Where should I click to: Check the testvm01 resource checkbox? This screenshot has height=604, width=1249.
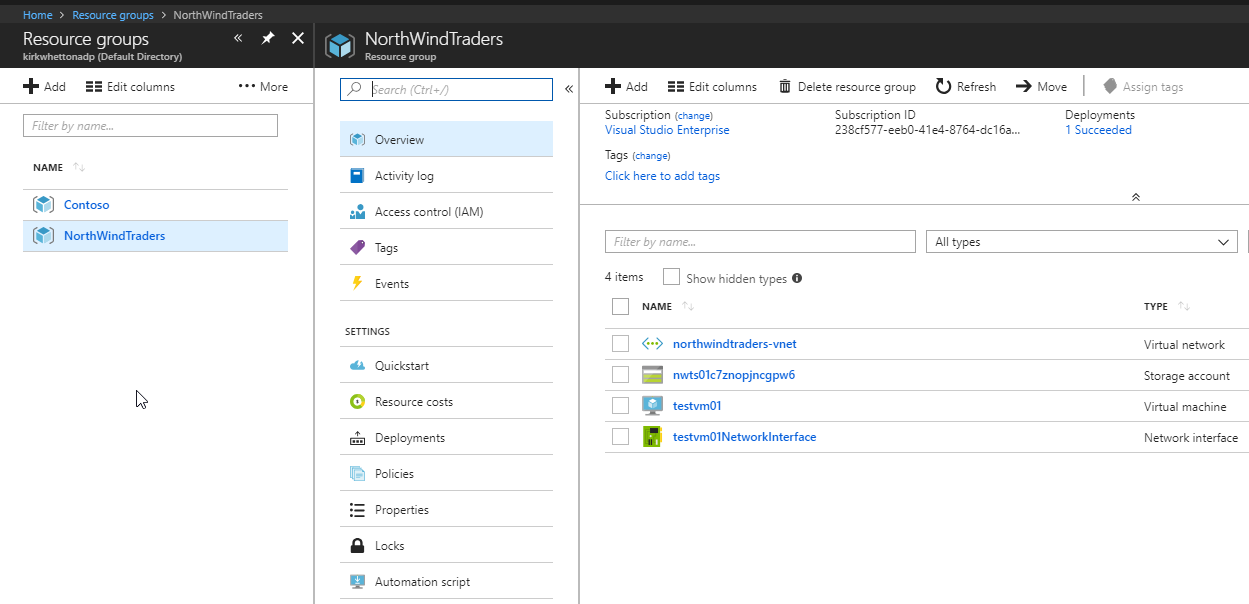(x=620, y=405)
